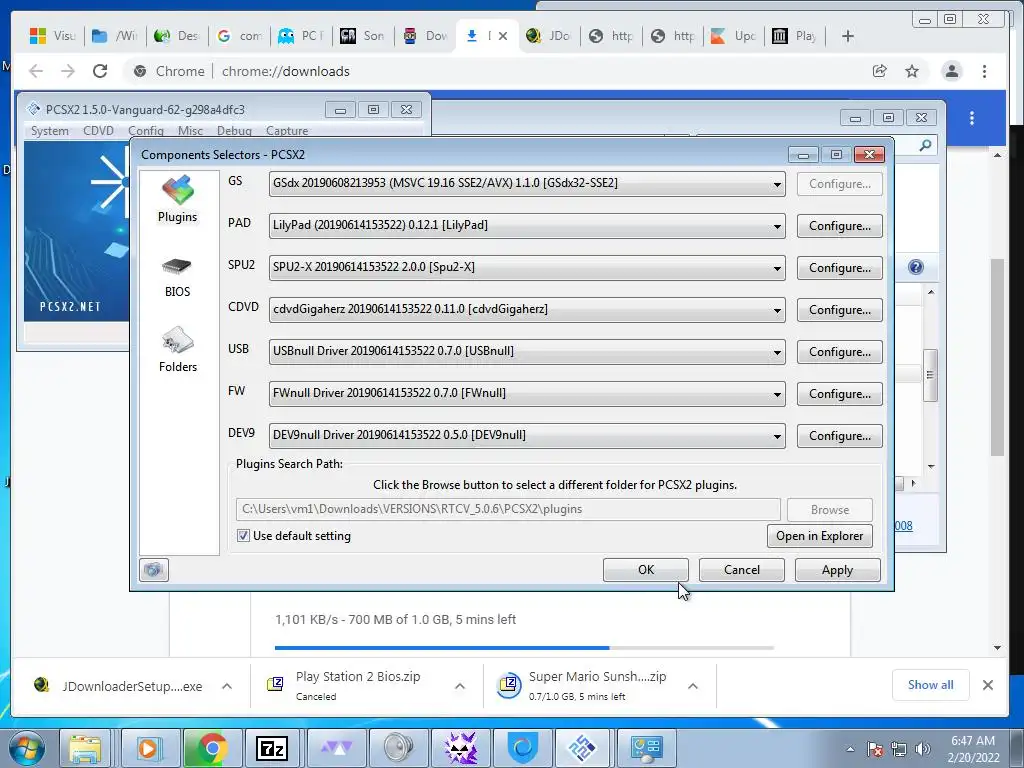
Task: Toggle Use default setting checkbox
Action: [243, 536]
